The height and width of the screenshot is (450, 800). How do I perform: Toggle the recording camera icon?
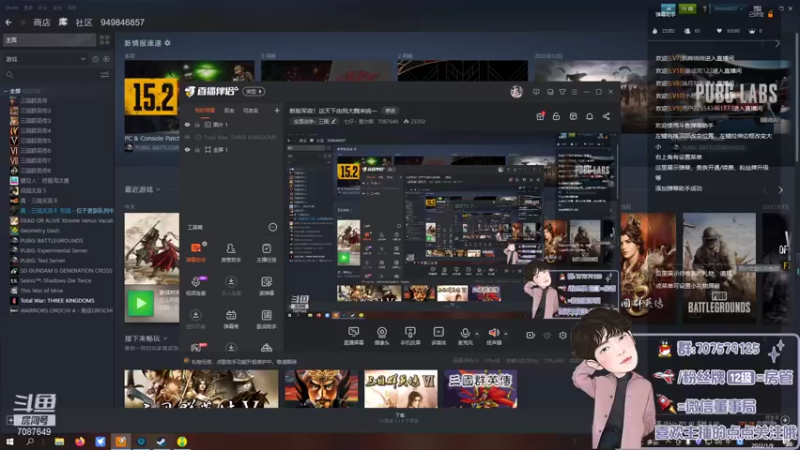531,336
